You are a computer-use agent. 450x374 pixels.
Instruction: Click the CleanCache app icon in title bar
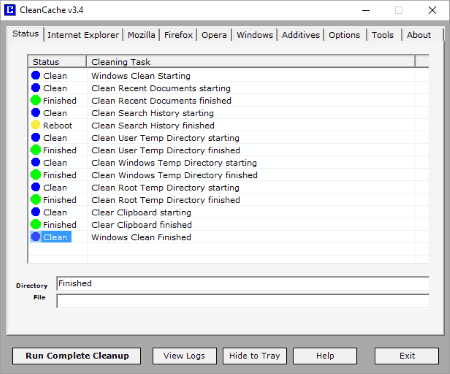pos(10,10)
